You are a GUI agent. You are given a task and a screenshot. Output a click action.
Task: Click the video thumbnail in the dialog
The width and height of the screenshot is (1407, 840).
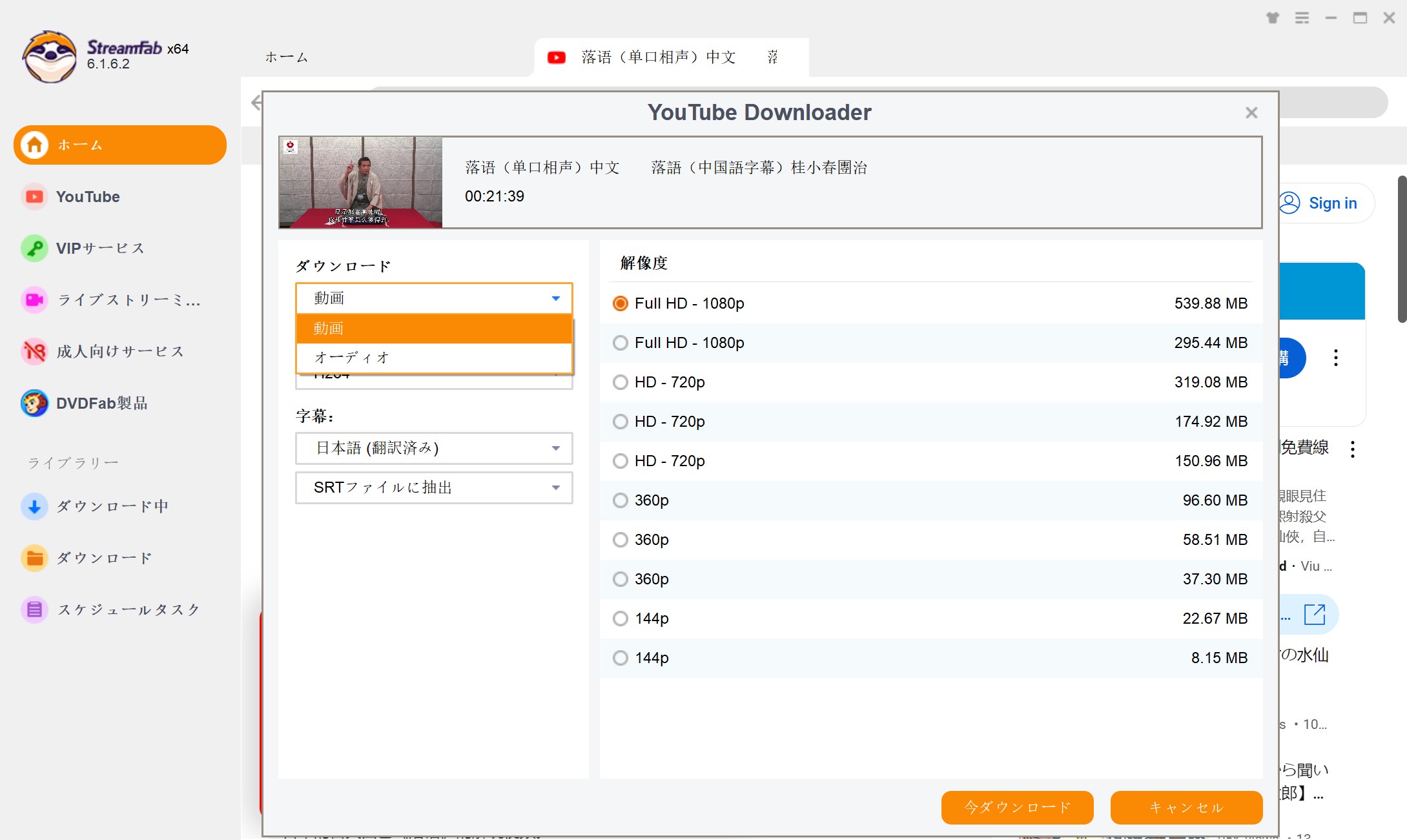(x=360, y=182)
